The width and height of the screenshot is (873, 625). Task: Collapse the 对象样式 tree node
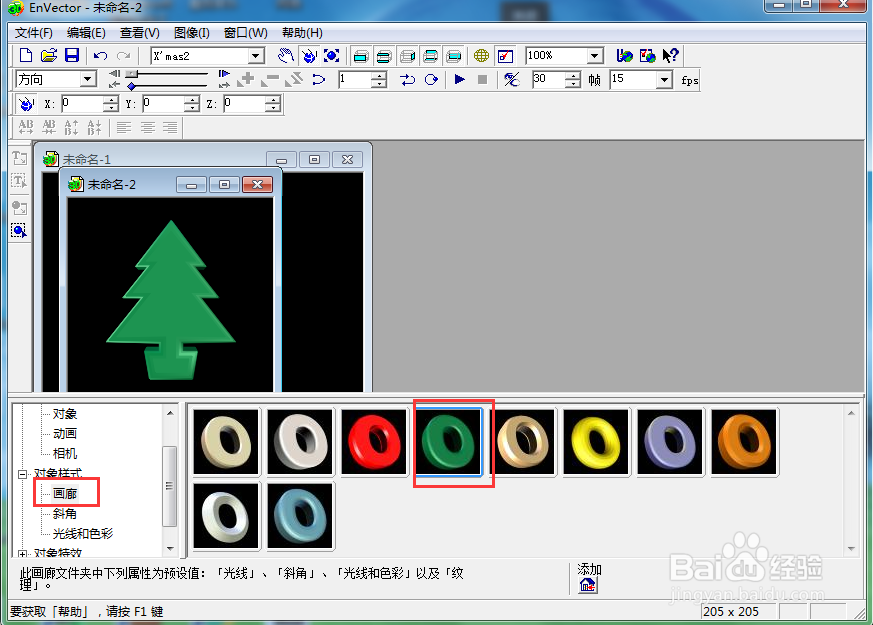pos(23,475)
